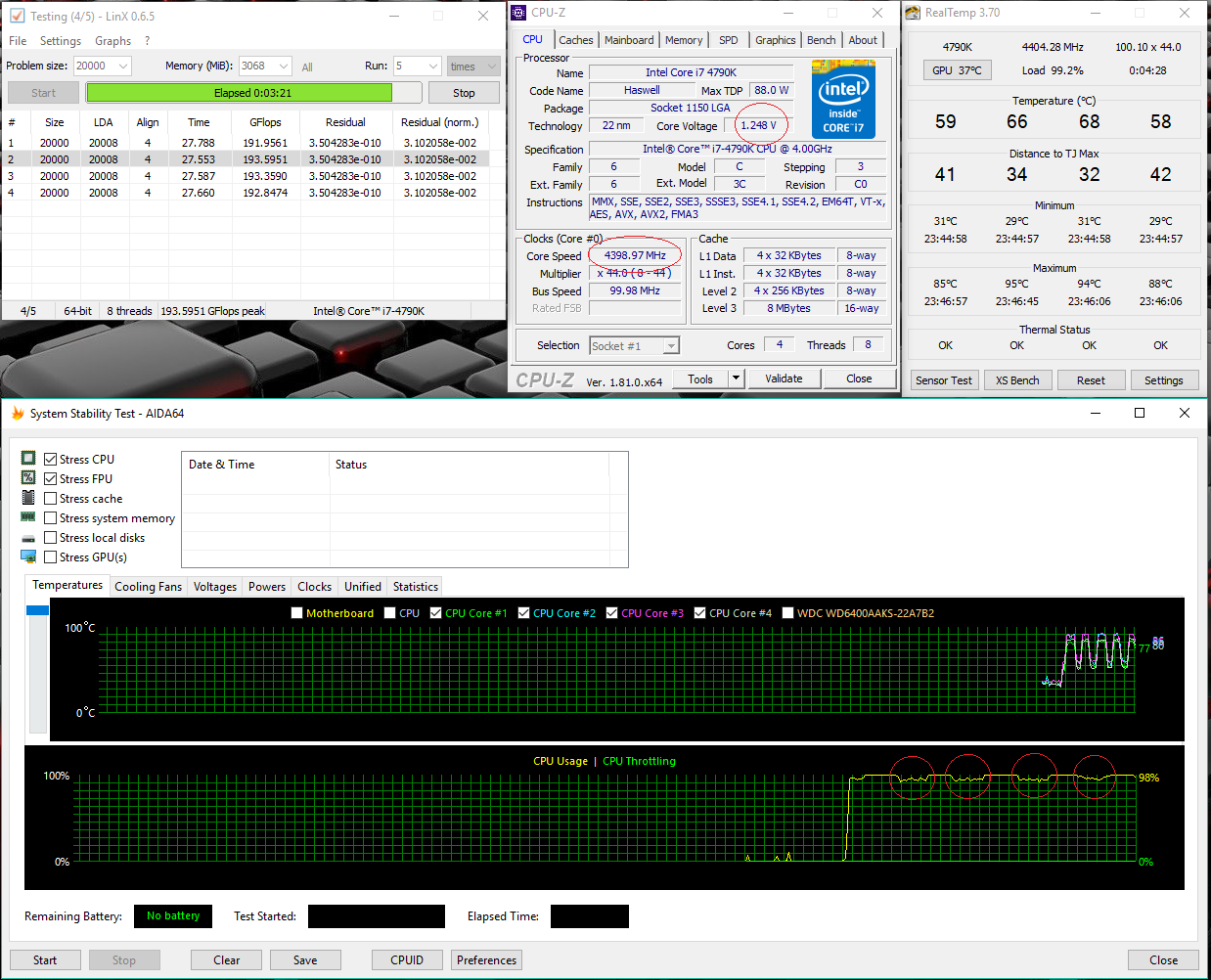
Task: Click the Stress local disks drive icon
Action: 28,538
